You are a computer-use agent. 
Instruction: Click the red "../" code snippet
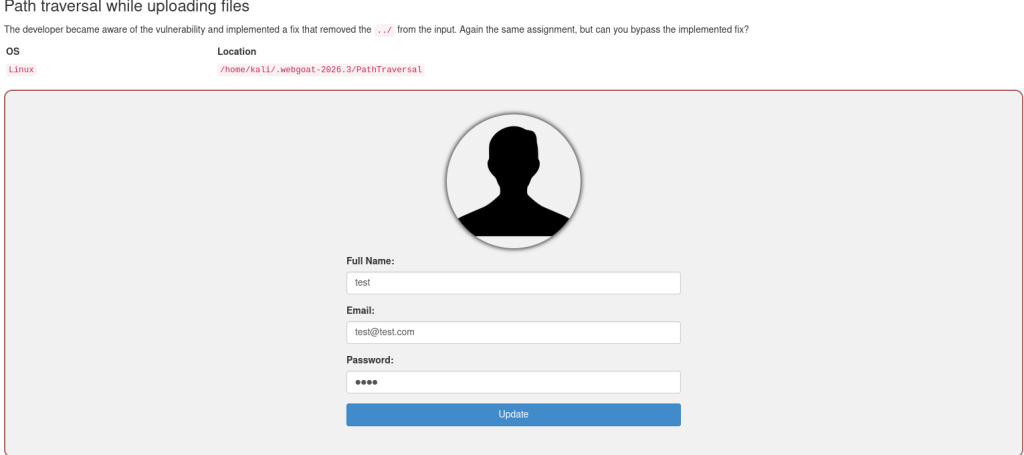(384, 30)
